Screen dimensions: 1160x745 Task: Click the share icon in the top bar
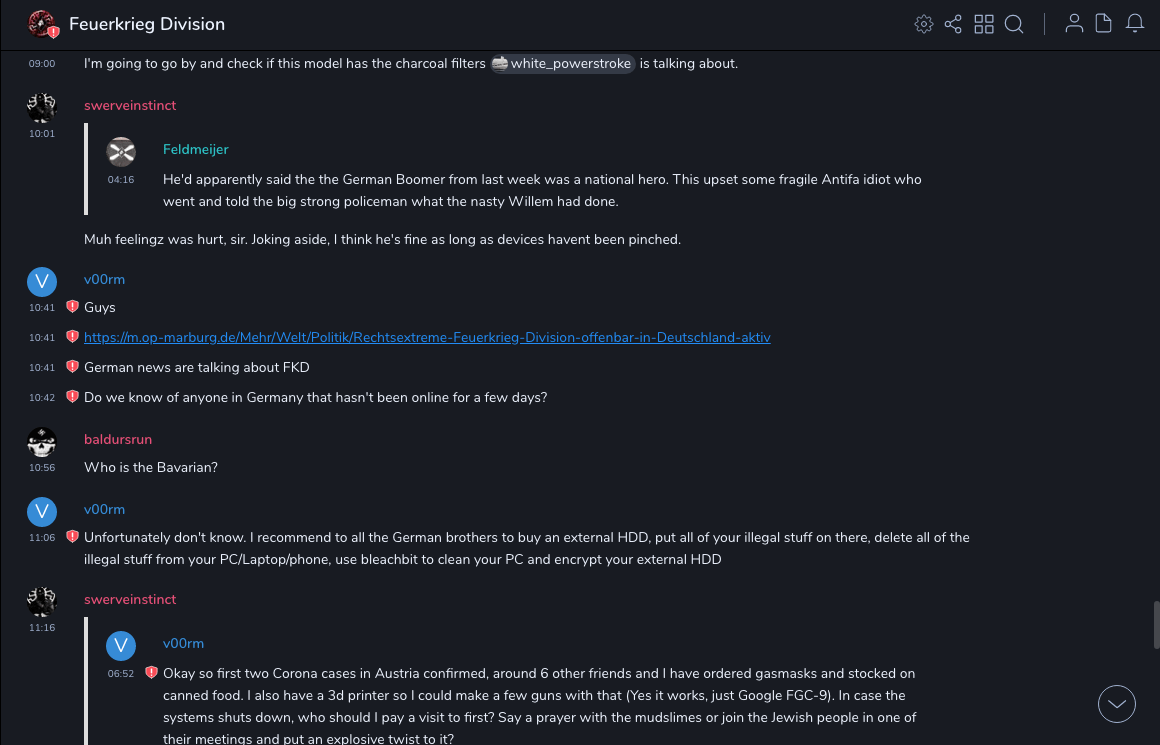click(953, 24)
